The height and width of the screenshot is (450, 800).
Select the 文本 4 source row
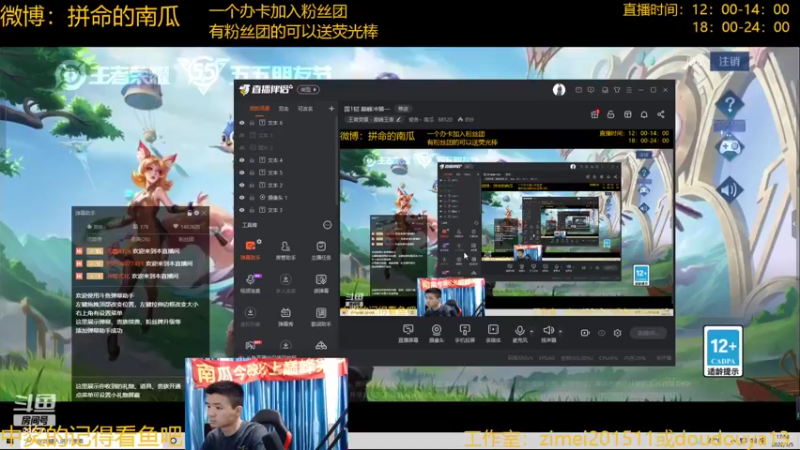pos(286,160)
